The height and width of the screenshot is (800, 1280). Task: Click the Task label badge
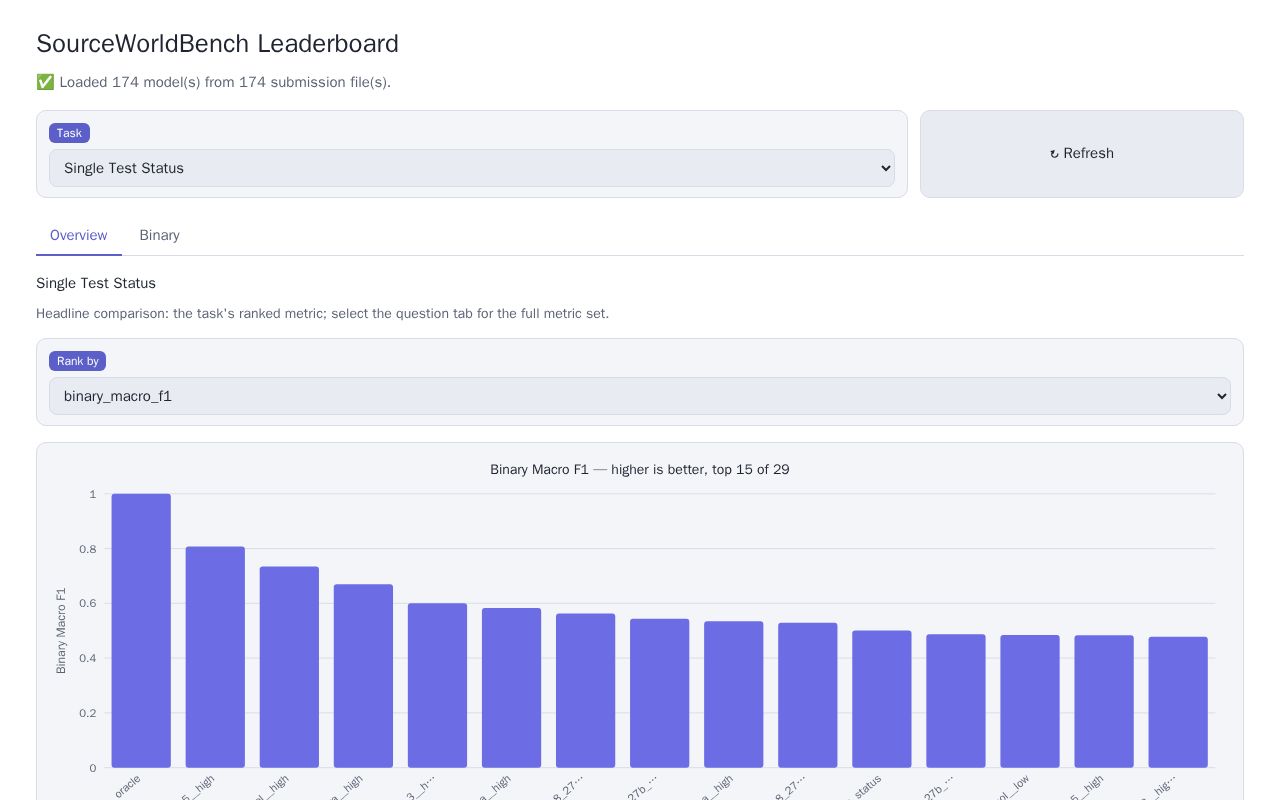click(69, 133)
